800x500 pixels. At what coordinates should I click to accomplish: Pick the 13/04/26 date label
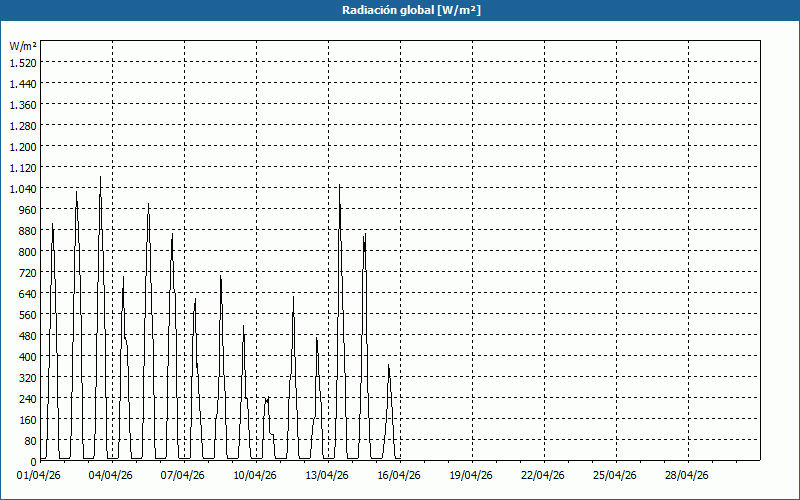pos(327,475)
